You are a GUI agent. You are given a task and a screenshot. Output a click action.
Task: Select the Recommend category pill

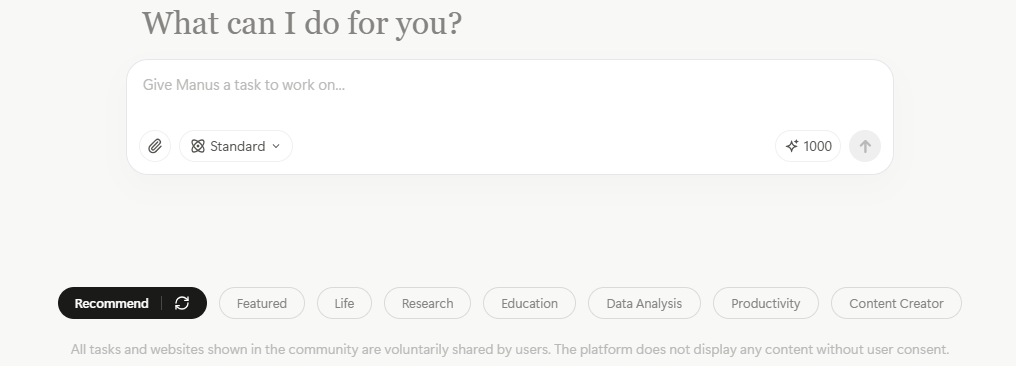(111, 303)
